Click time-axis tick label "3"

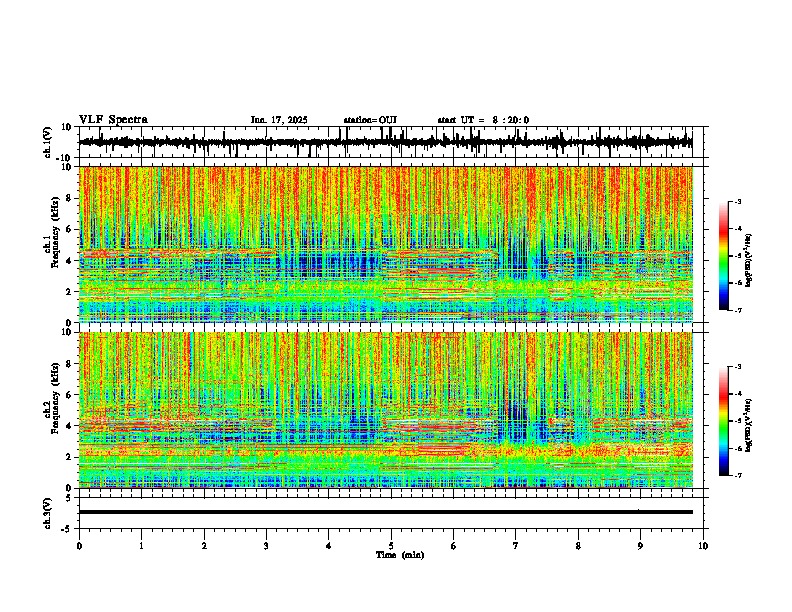(266, 546)
